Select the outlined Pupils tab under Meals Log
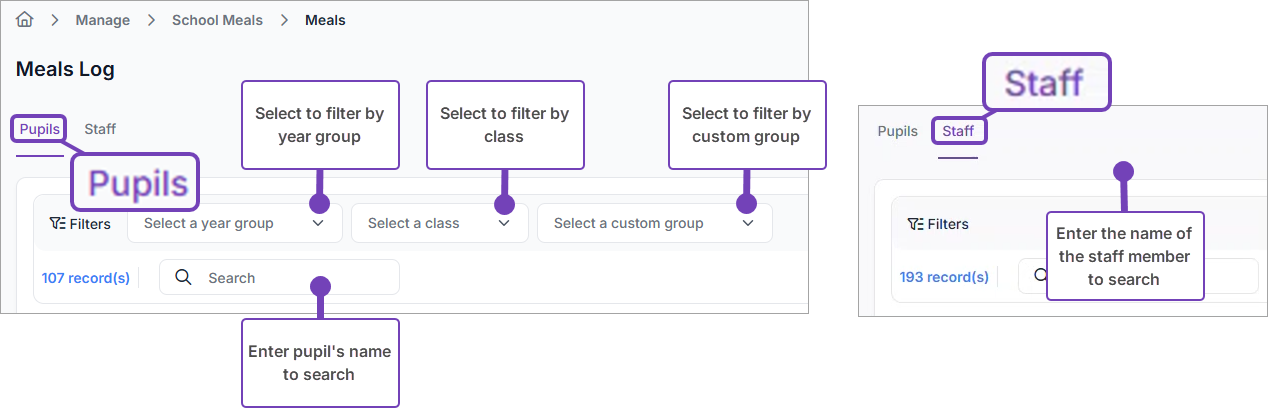This screenshot has width=1268, height=410. (x=40, y=129)
